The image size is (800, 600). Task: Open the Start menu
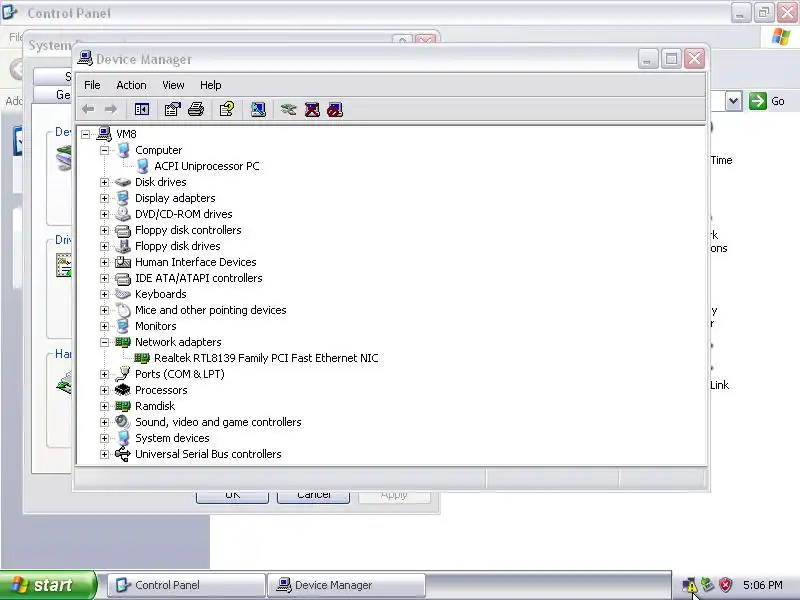tap(48, 585)
